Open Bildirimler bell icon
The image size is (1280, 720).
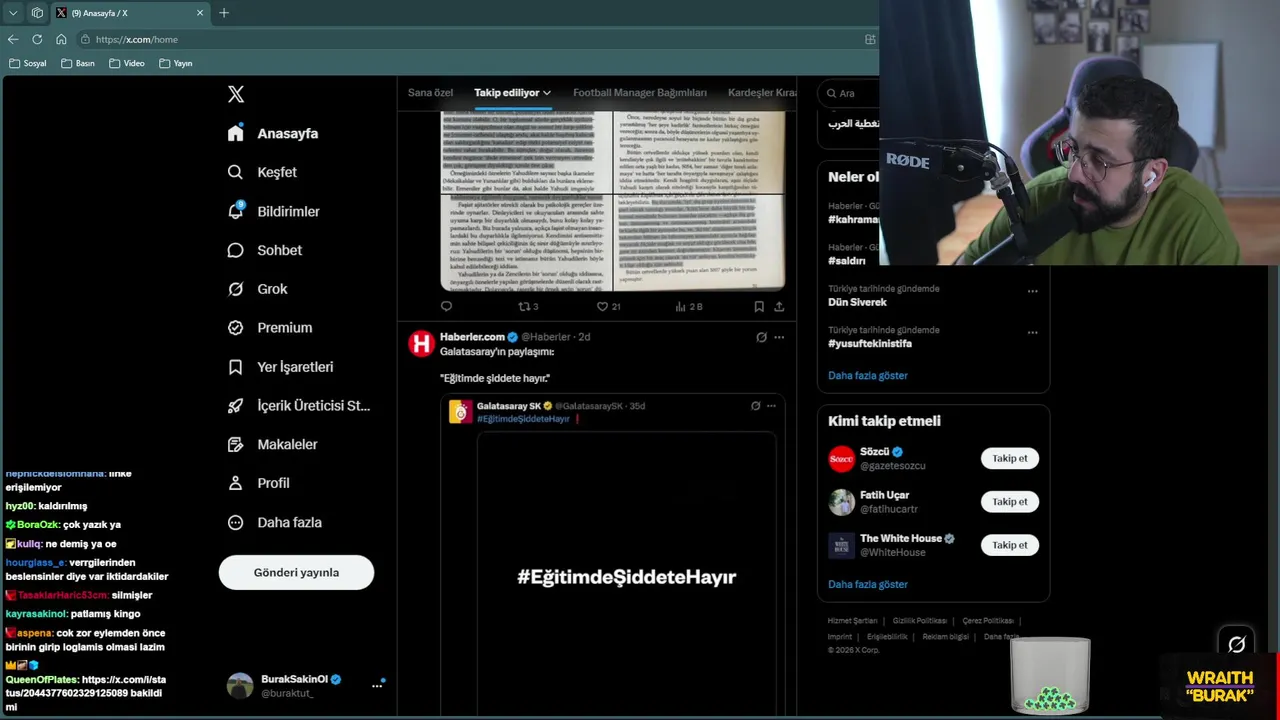coord(236,211)
